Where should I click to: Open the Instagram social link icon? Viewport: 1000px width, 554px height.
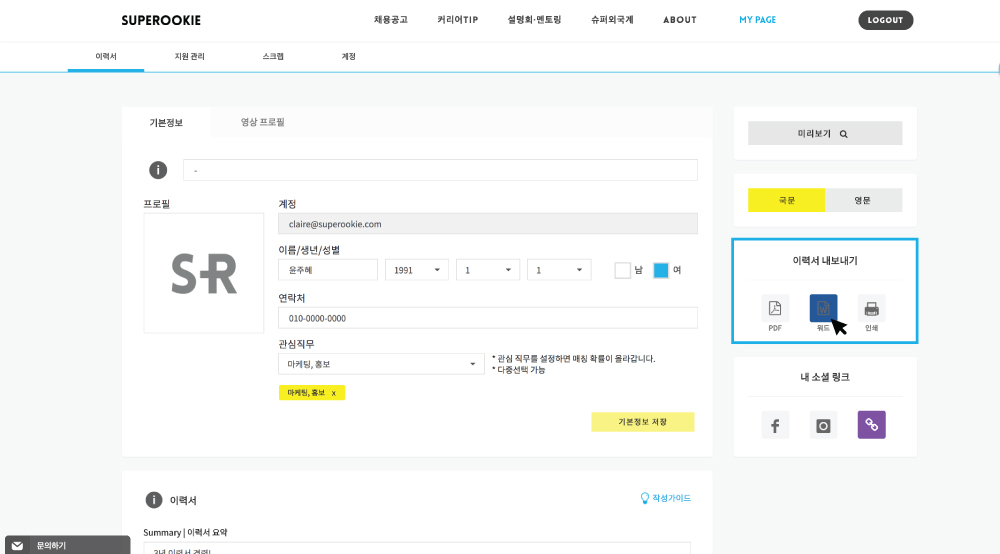pyautogui.click(x=823, y=425)
